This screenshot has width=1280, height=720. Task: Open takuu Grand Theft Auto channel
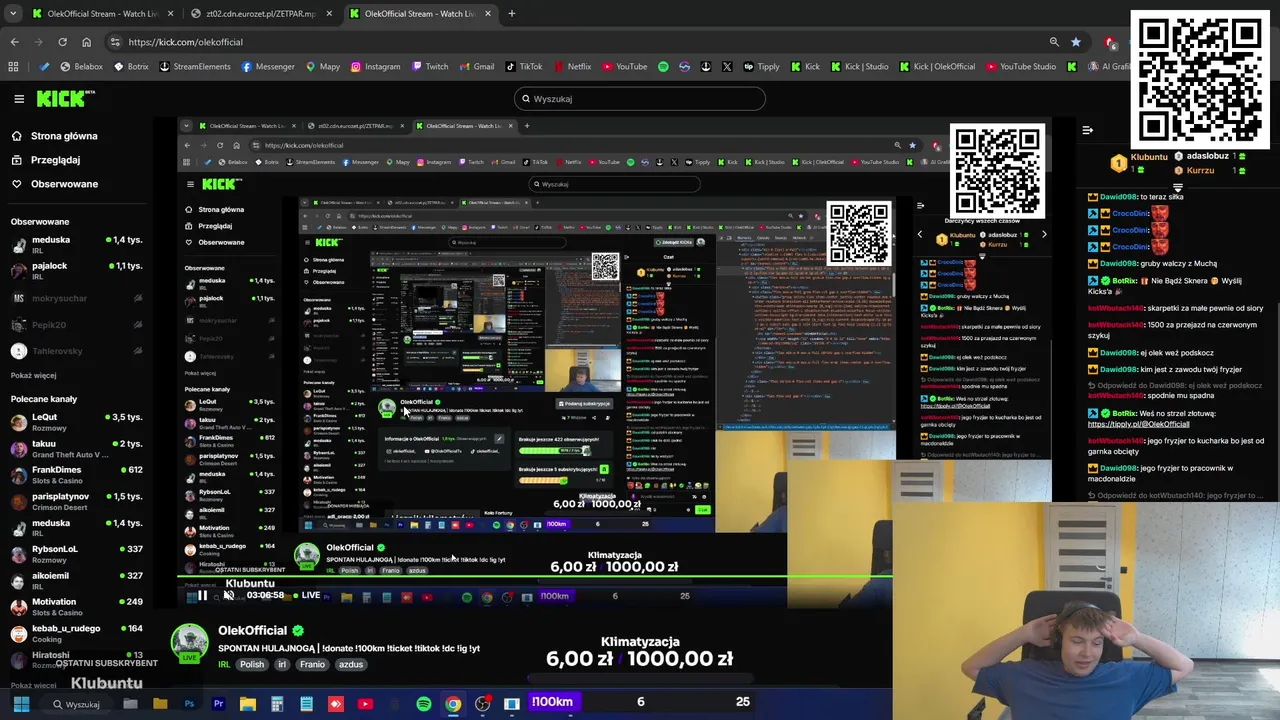coord(77,448)
